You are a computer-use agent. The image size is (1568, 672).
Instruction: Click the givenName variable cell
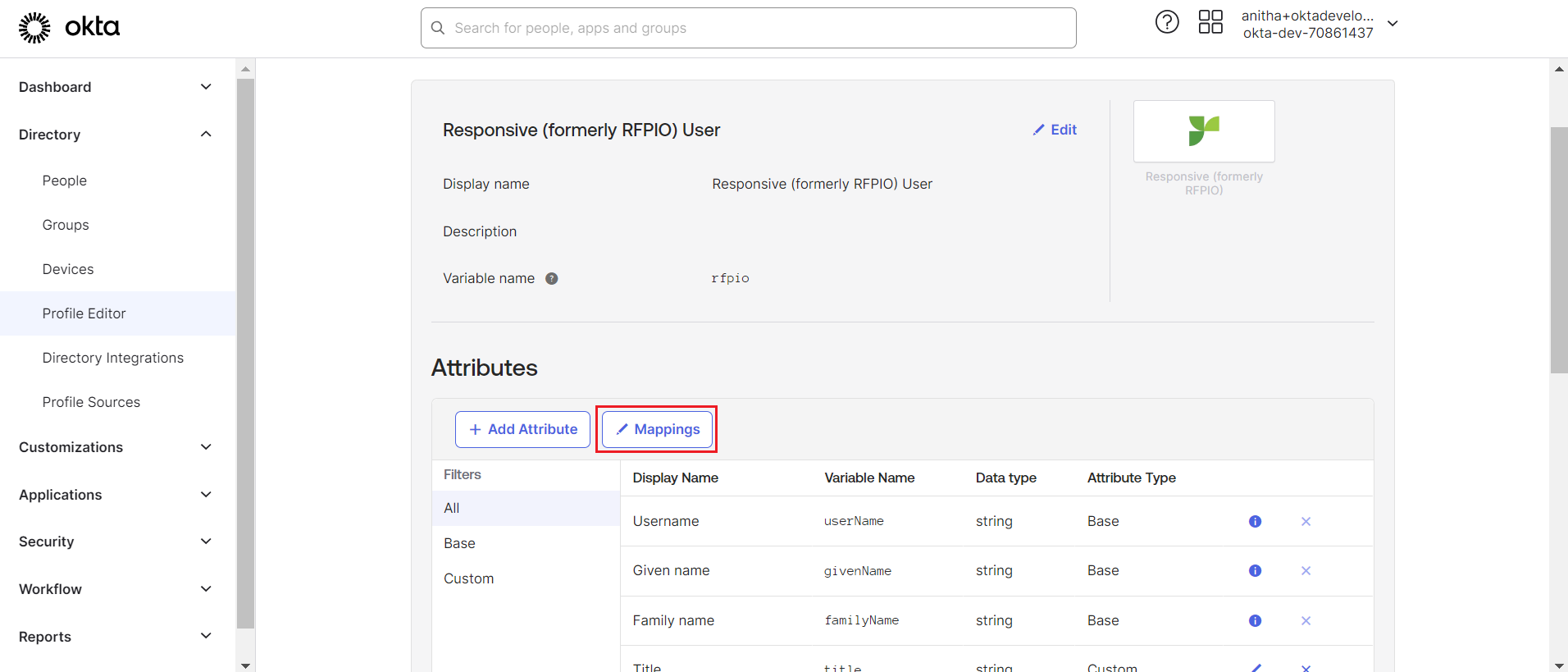click(x=857, y=571)
